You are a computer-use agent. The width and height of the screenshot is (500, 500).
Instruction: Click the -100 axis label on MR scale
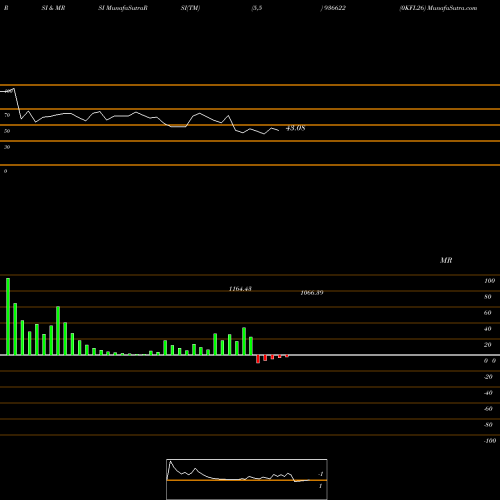tap(489, 441)
